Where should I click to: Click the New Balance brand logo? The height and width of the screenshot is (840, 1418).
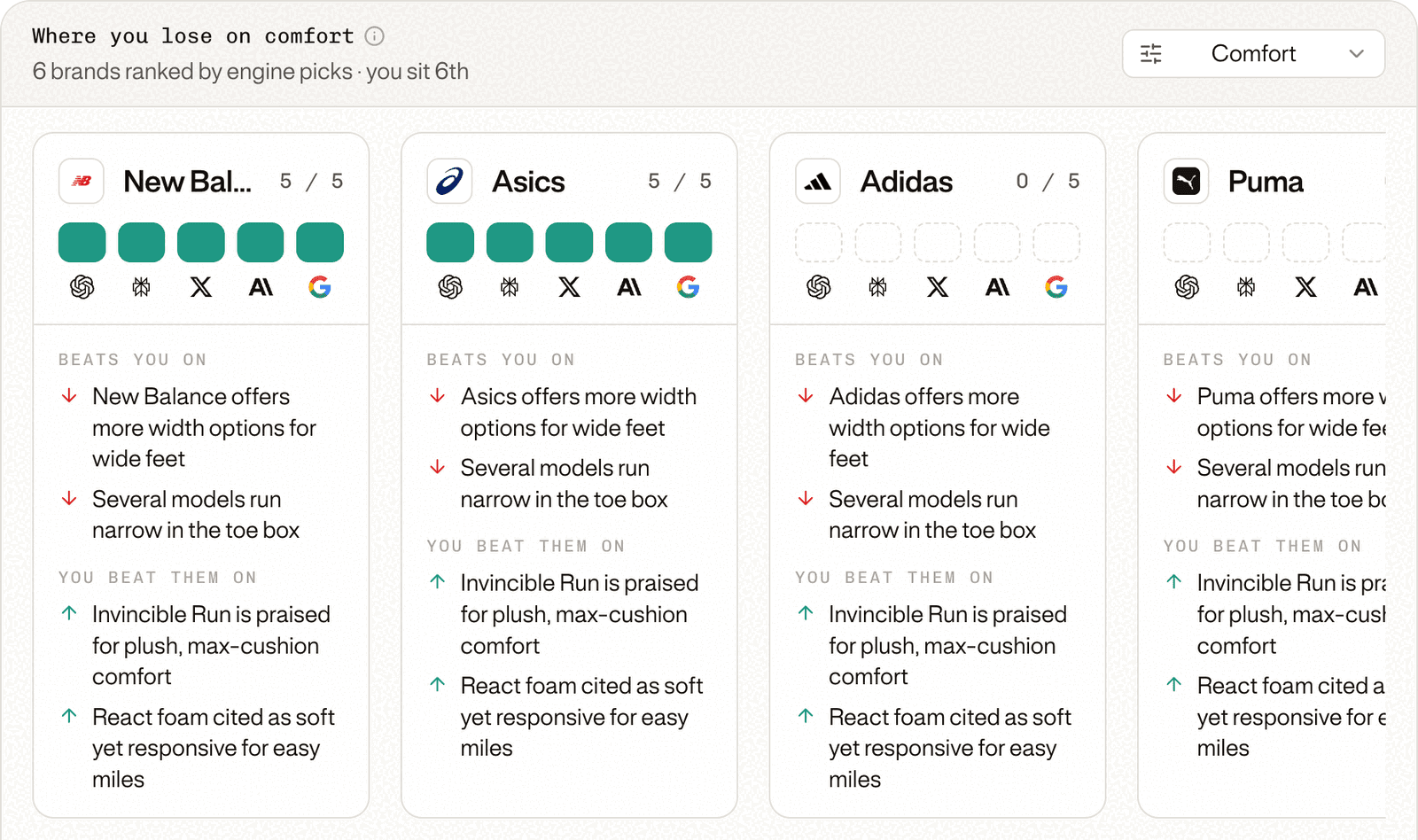click(x=82, y=182)
